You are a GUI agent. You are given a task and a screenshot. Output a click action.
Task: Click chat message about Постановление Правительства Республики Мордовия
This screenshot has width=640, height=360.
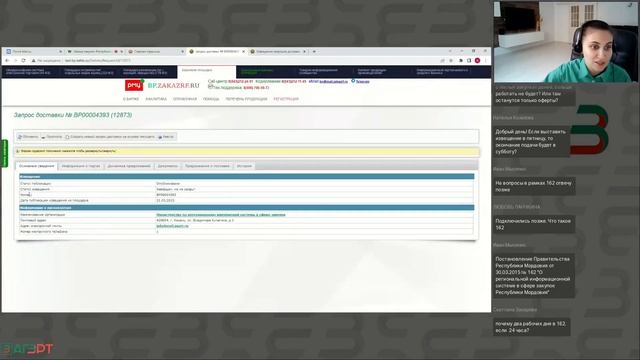tap(533, 276)
